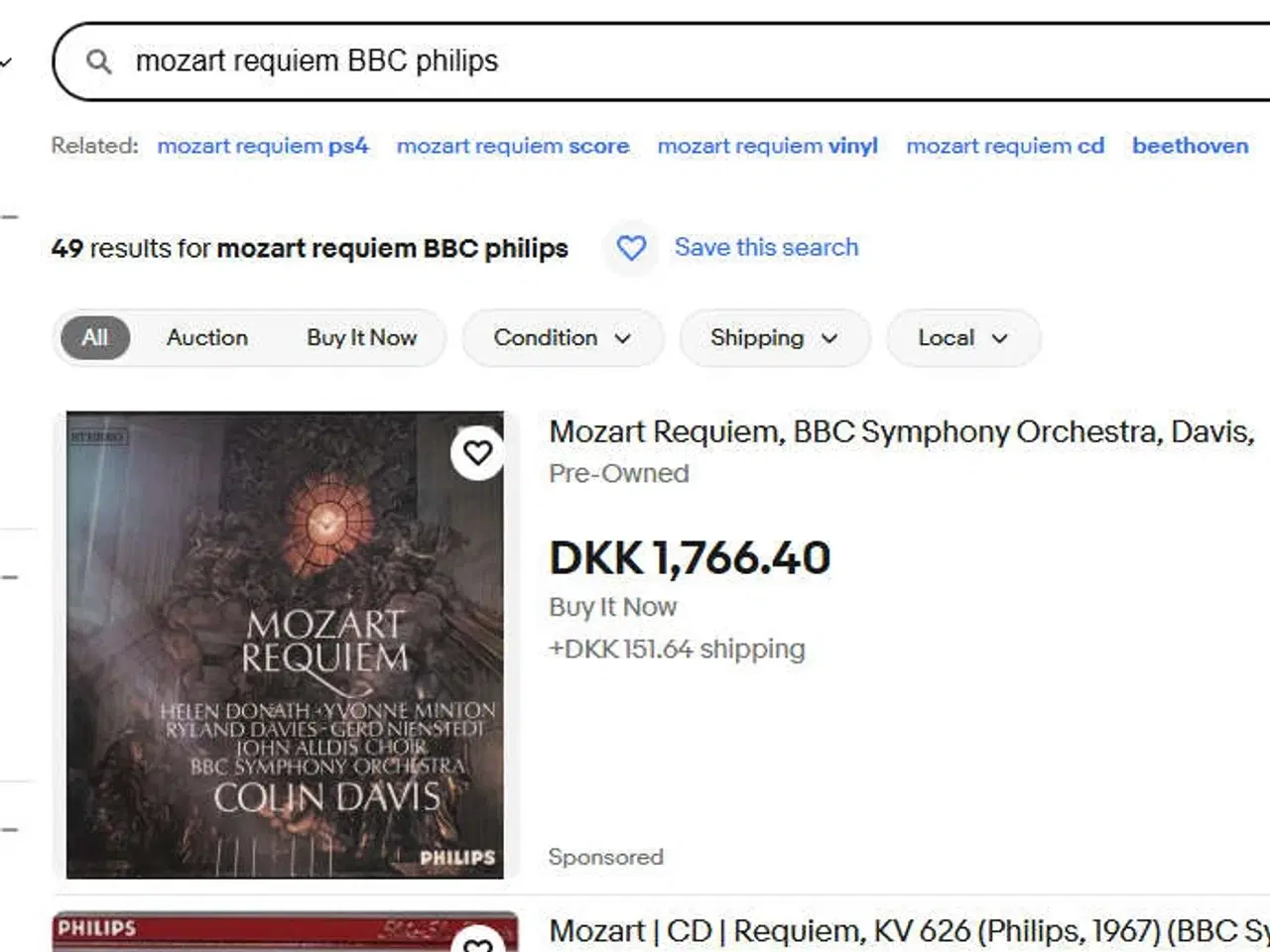This screenshot has height=952, width=1270.
Task: Open the Shipping dropdown
Action: [x=774, y=338]
